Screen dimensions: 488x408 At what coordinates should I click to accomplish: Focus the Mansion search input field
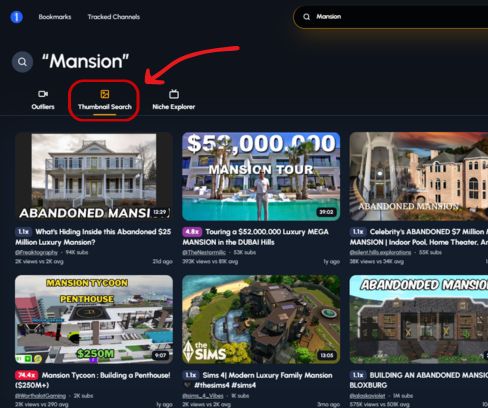pyautogui.click(x=393, y=17)
